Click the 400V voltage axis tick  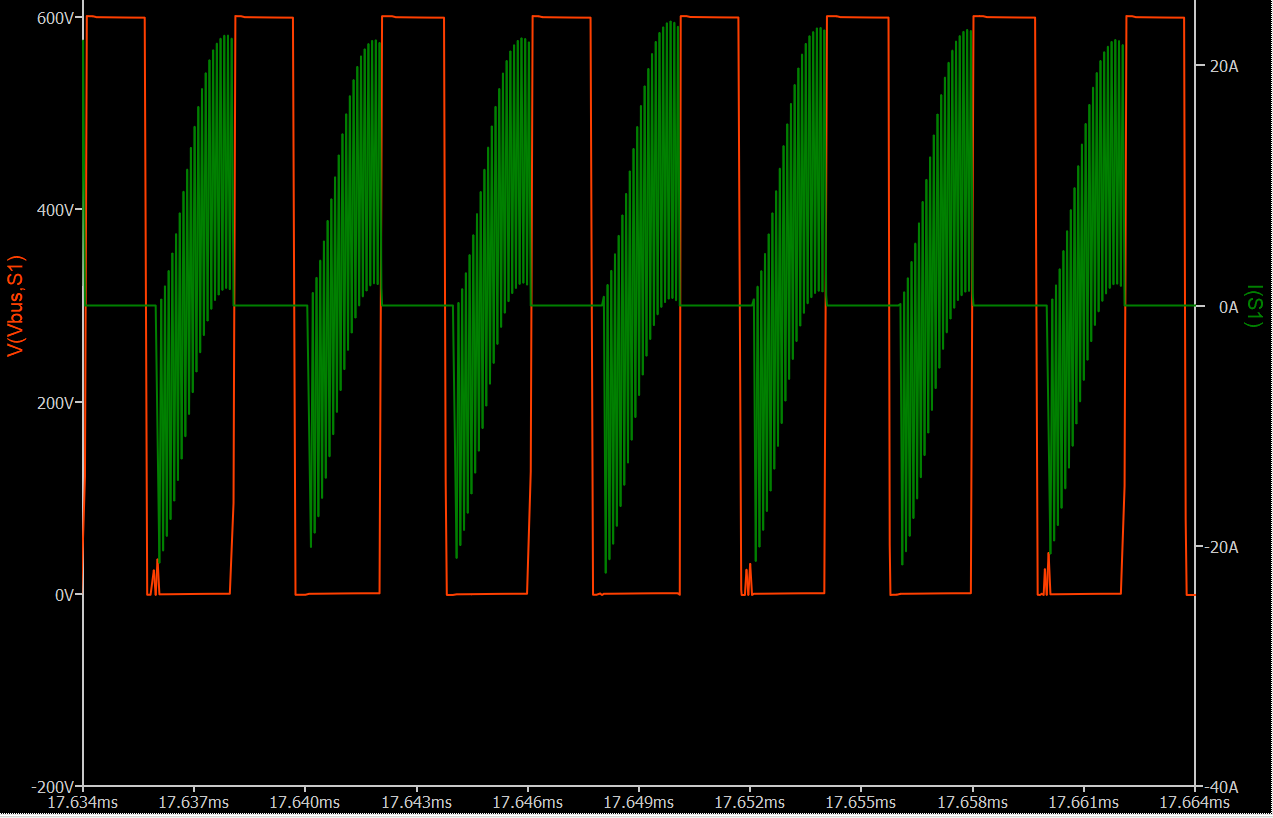click(57, 210)
